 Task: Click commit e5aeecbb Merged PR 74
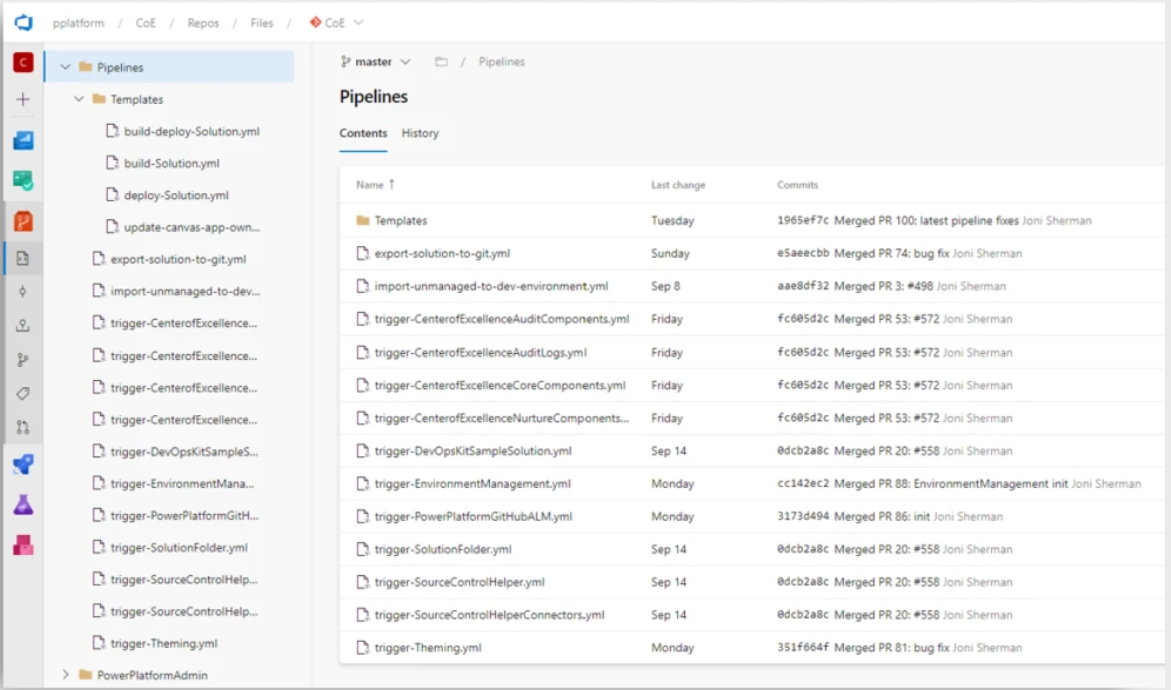863,253
